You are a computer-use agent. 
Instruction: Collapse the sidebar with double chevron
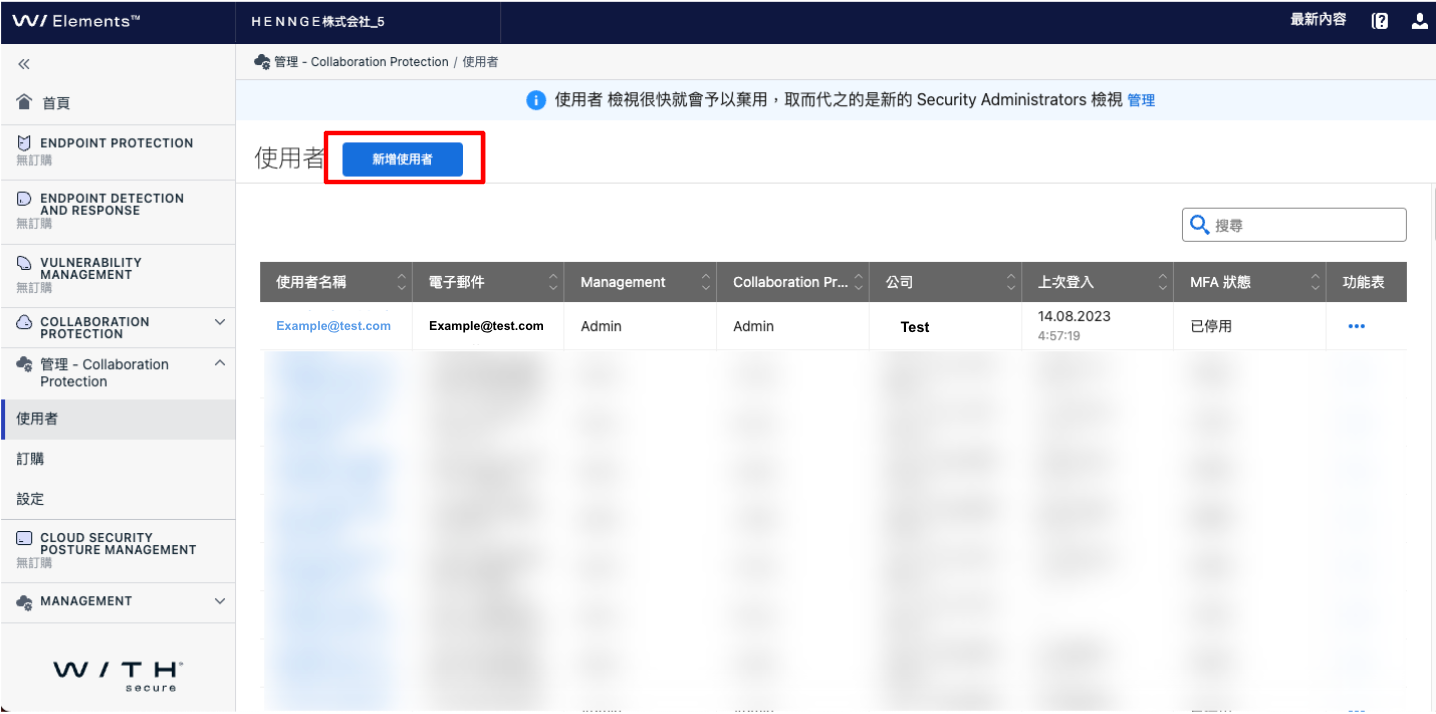pyautogui.click(x=24, y=64)
